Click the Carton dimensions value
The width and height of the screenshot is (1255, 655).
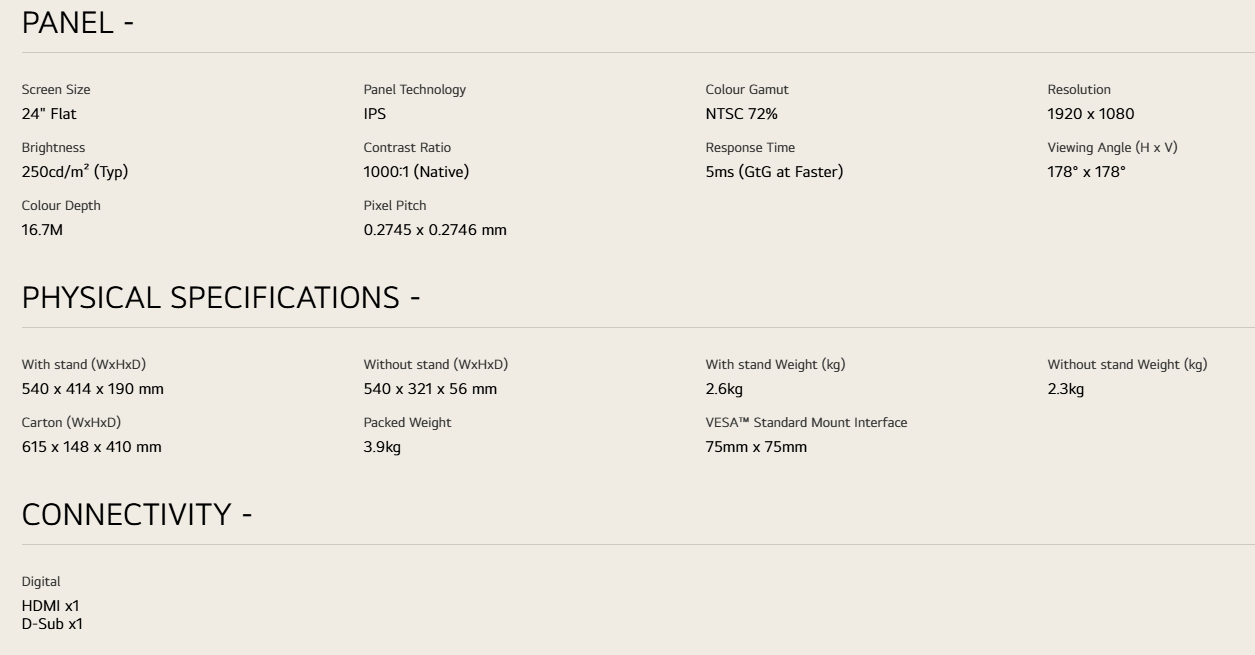(x=92, y=447)
